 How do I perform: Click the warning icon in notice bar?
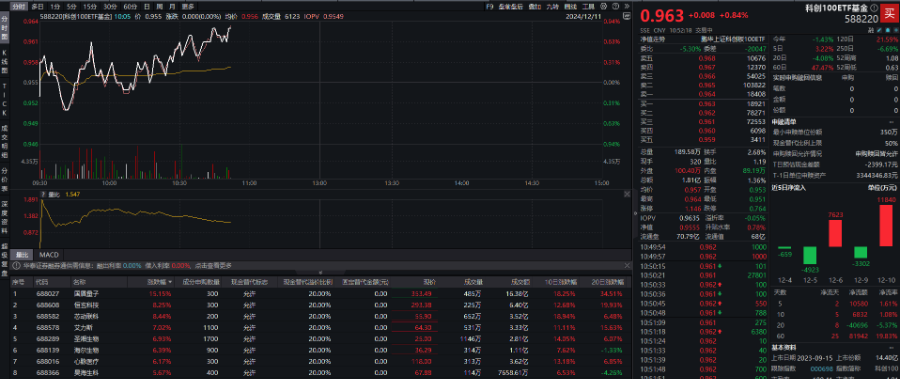pos(16,265)
